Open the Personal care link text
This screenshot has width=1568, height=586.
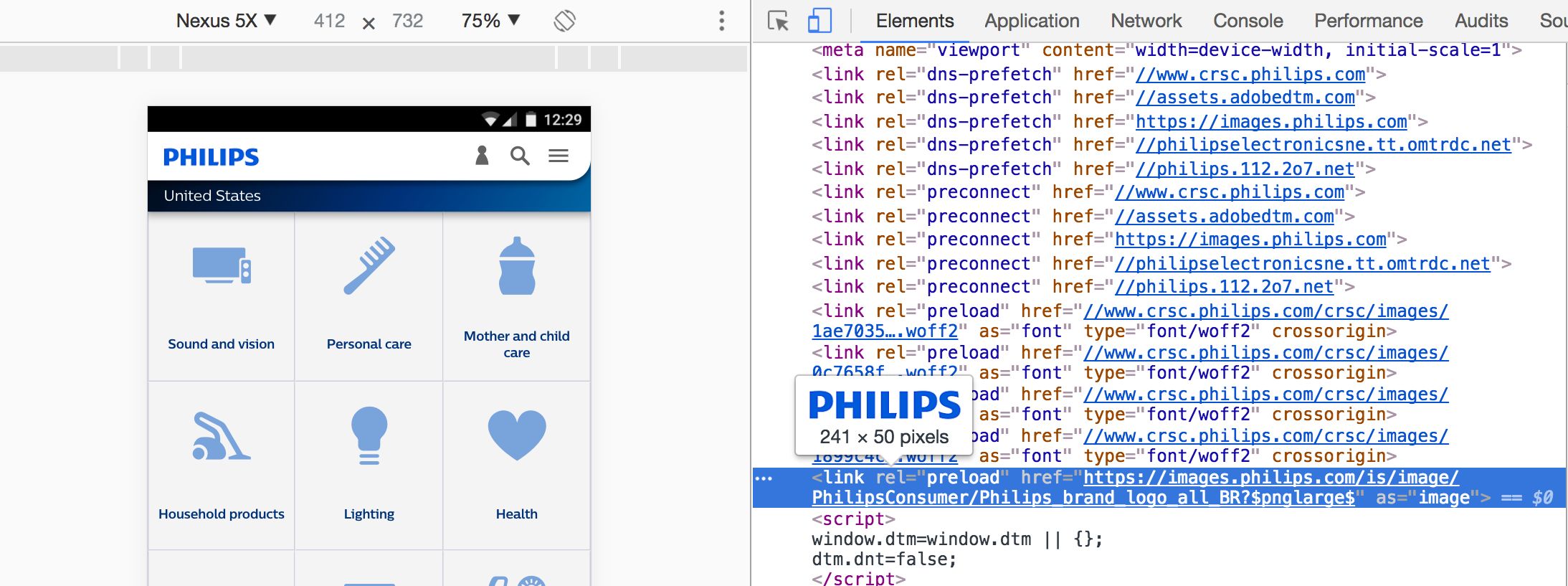coord(369,344)
